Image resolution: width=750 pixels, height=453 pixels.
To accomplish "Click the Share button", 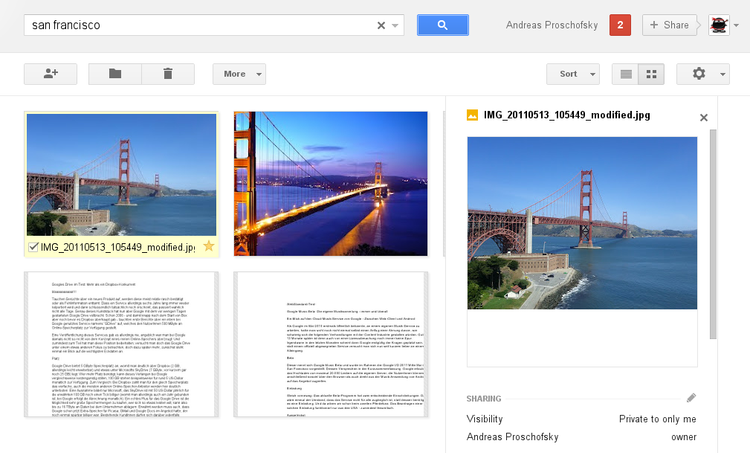I will pos(669,25).
